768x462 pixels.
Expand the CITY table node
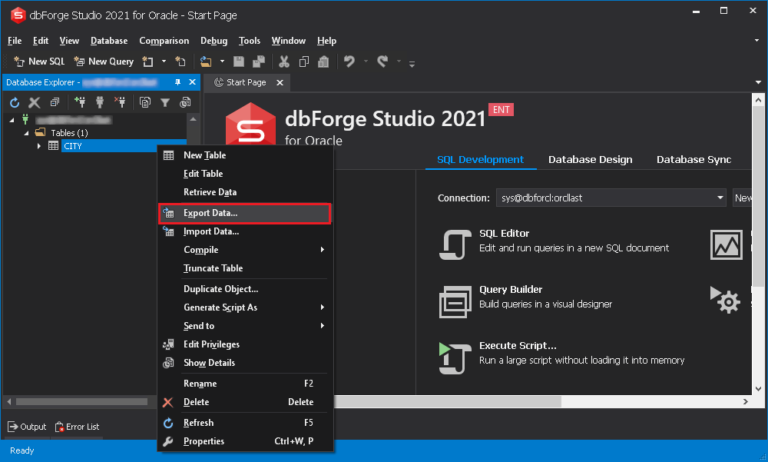pos(40,146)
